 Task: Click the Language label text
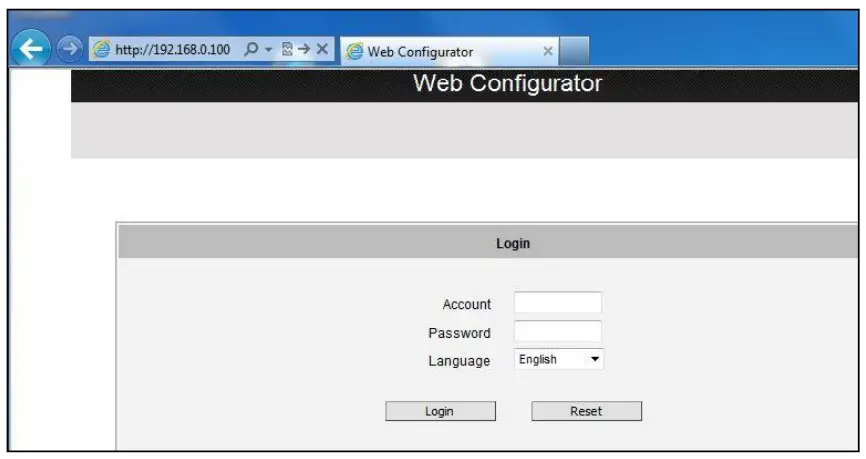[x=460, y=361]
